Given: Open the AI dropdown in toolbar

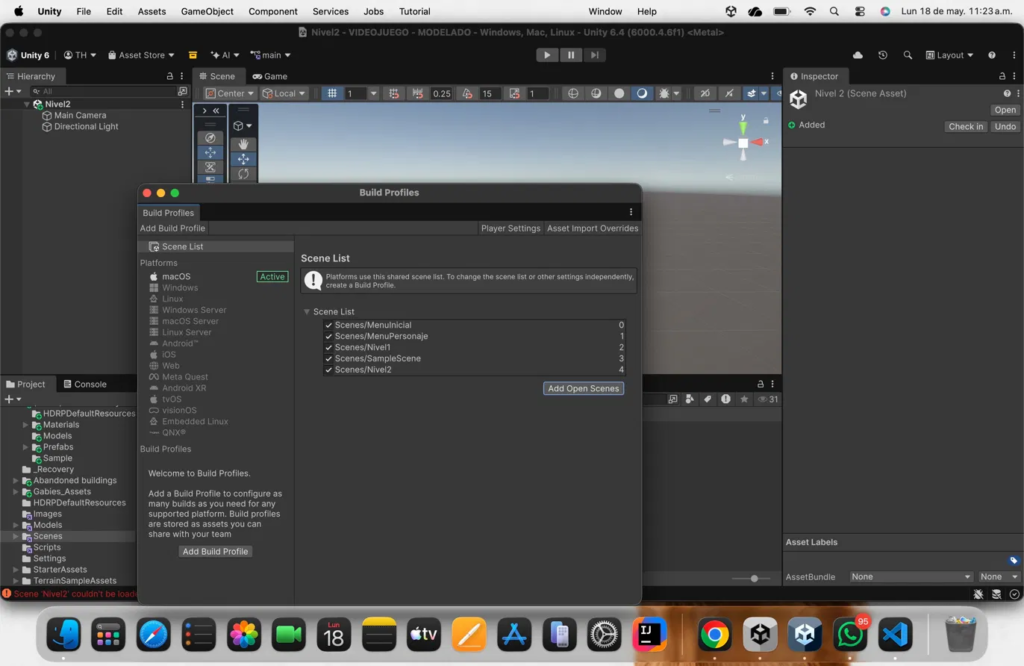Looking at the screenshot, I should pyautogui.click(x=225, y=55).
